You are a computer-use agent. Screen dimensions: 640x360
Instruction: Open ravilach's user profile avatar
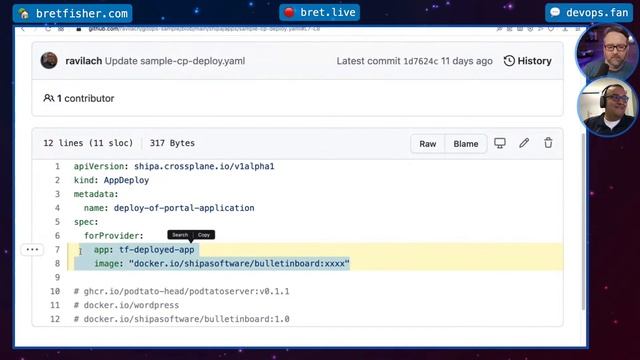point(49,61)
